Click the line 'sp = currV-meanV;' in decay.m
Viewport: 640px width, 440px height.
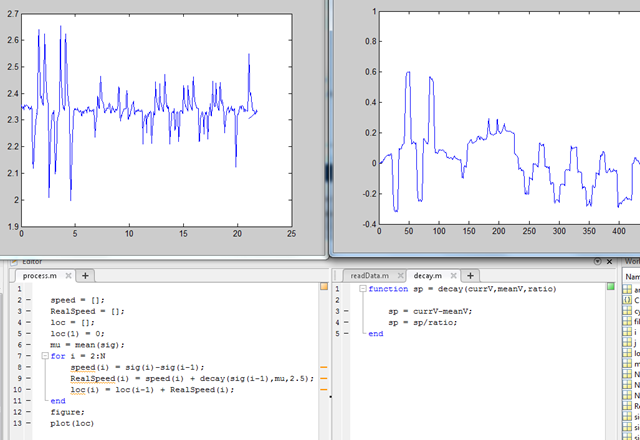tap(430, 311)
